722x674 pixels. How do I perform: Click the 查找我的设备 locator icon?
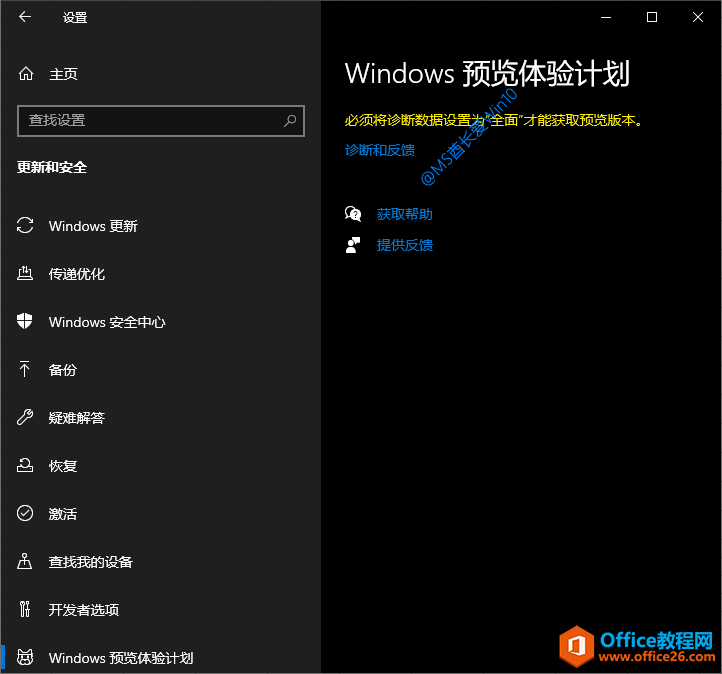25,561
